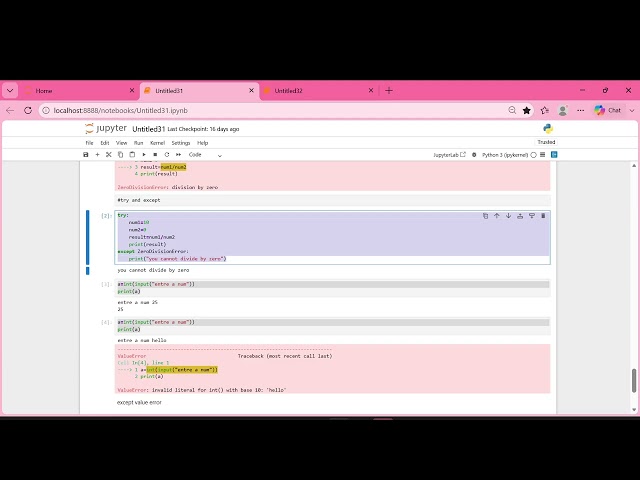Image resolution: width=640 pixels, height=480 pixels.
Task: Click the Trusted notebook button
Action: click(x=546, y=142)
